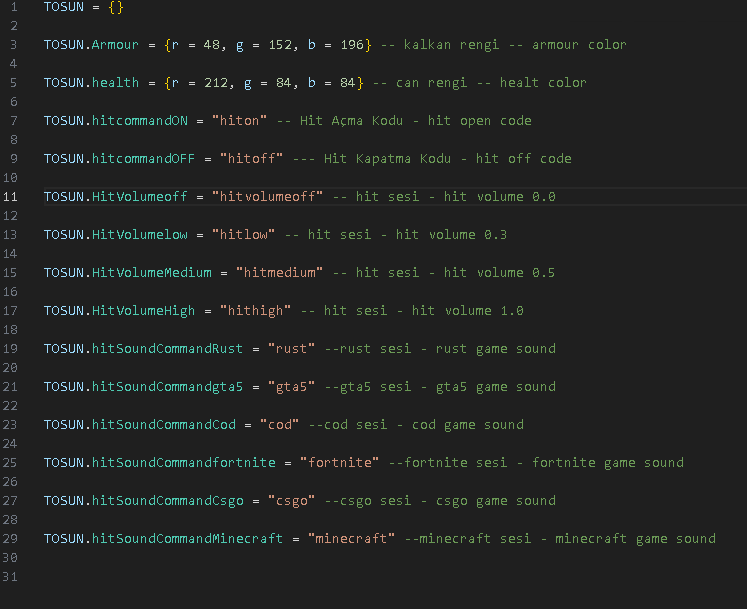Screen dimensions: 747x609
Task: Click the 'gta5 game sound' comment
Action: [x=495, y=387]
